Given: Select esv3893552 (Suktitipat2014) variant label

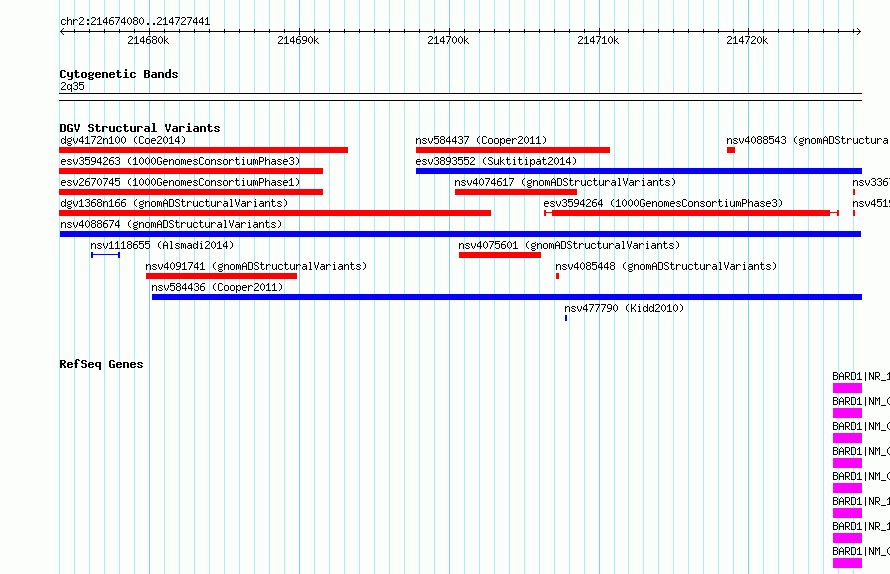Looking at the screenshot, I should click(x=496, y=161).
